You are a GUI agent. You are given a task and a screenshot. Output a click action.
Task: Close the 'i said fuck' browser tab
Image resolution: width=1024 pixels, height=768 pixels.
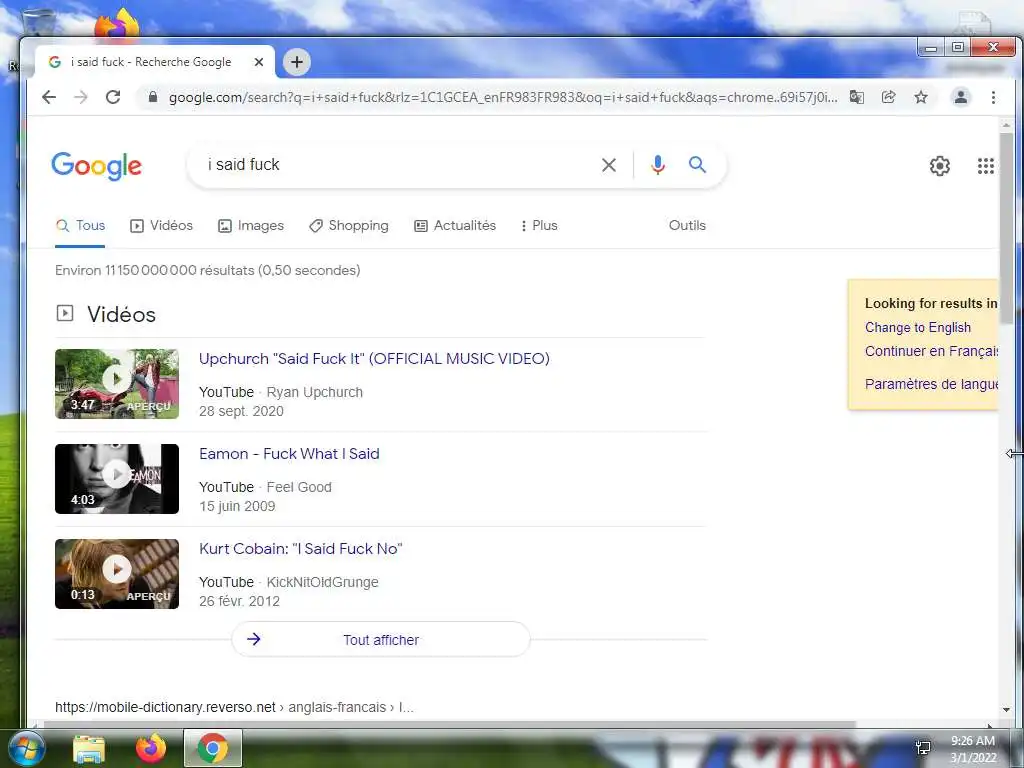259,62
